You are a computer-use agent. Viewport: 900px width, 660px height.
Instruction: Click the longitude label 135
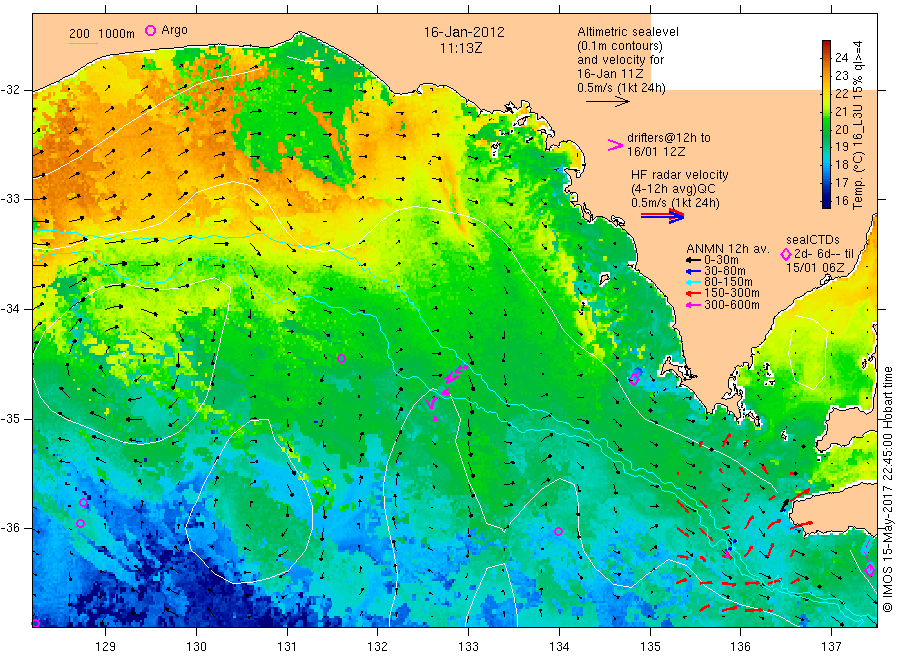pos(650,647)
